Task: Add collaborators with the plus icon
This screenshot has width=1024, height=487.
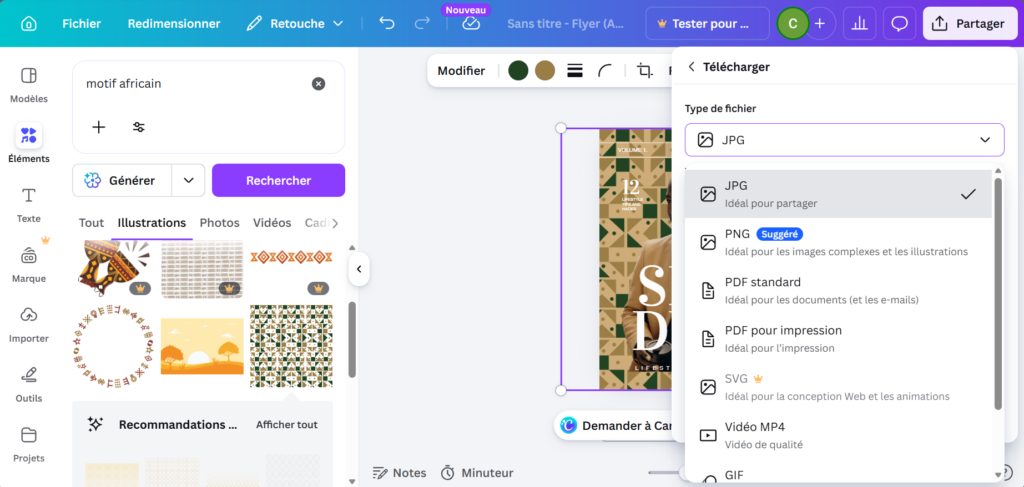Action: [x=820, y=24]
